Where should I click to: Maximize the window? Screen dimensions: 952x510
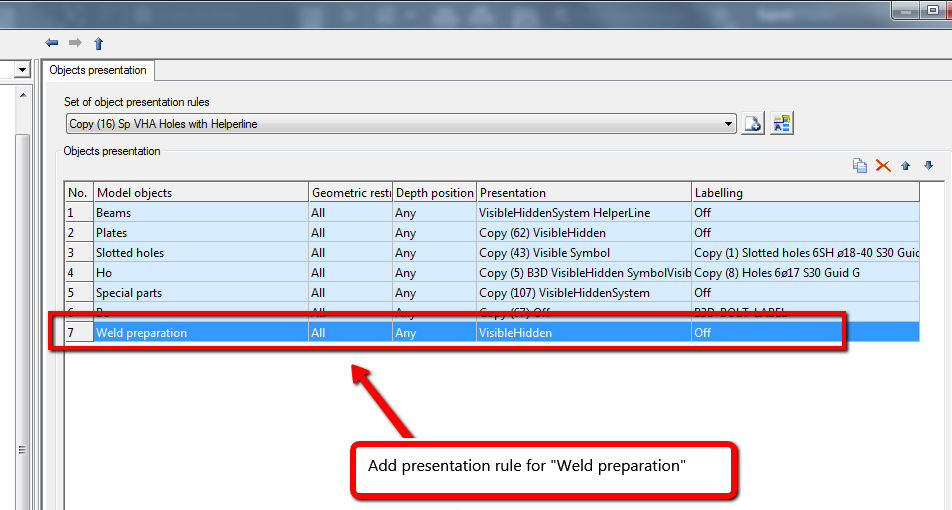point(934,10)
